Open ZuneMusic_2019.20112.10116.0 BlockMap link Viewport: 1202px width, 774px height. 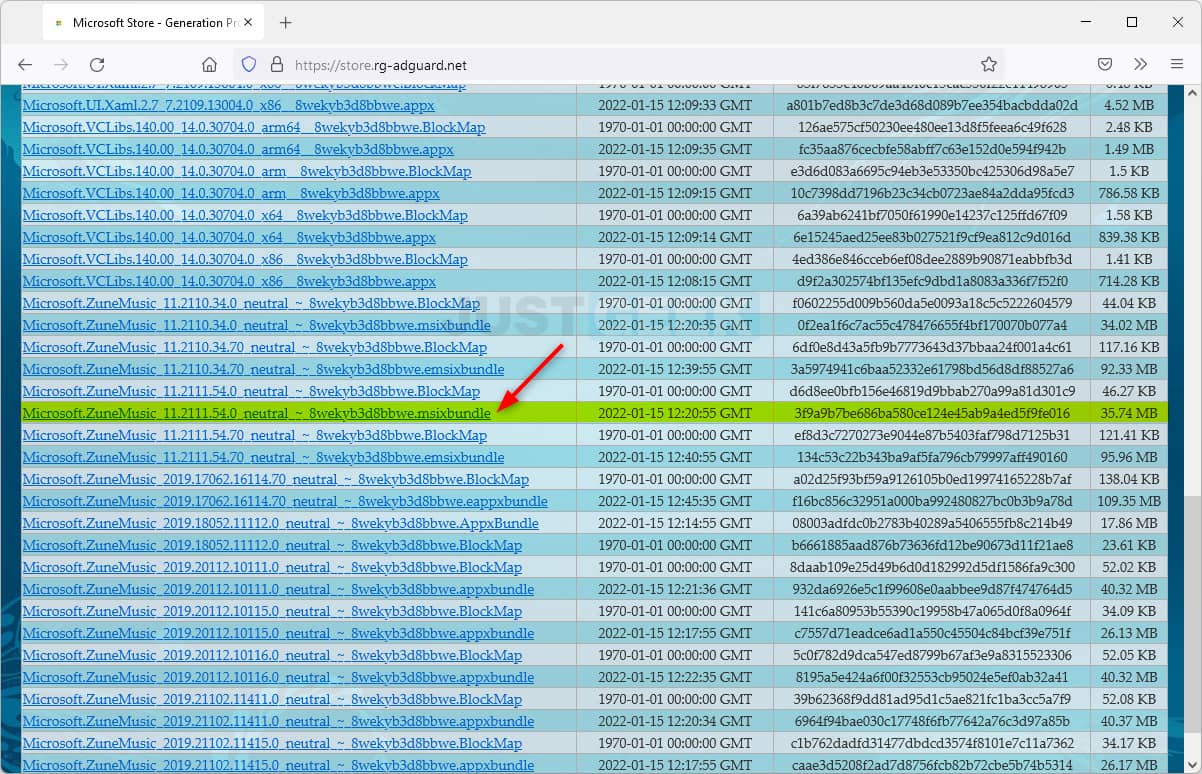[272, 655]
